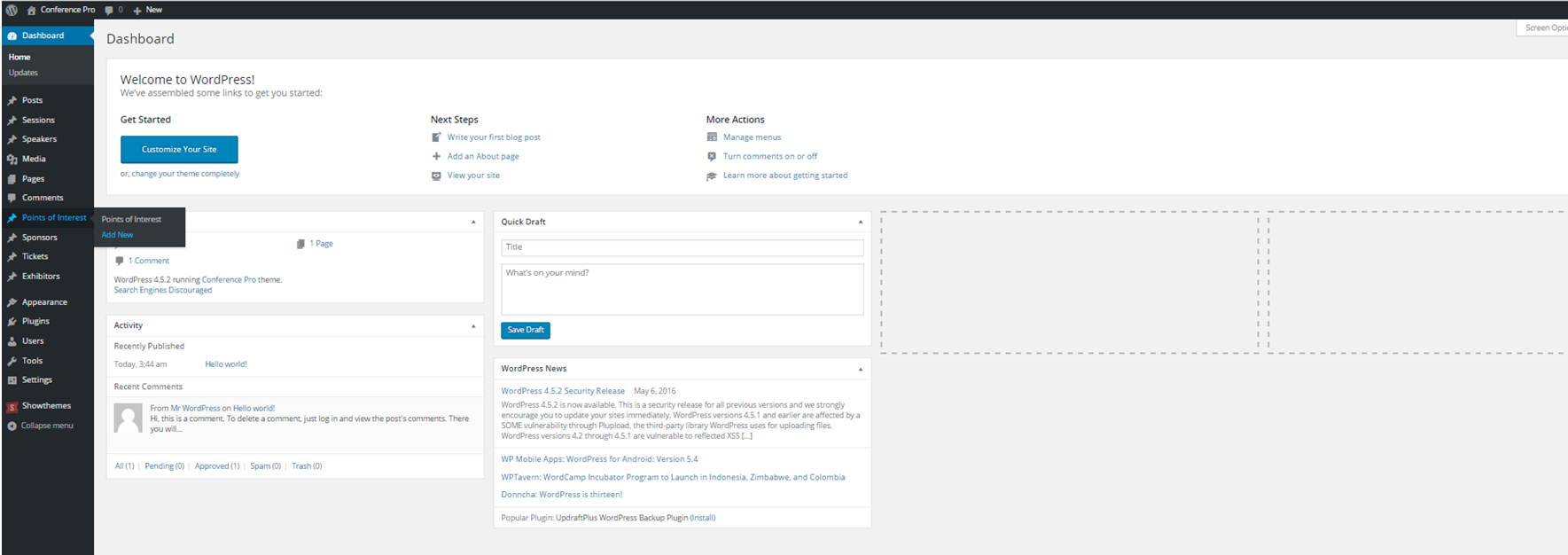The width and height of the screenshot is (1568, 555).
Task: Filter comments by Spam (0)
Action: (x=265, y=466)
